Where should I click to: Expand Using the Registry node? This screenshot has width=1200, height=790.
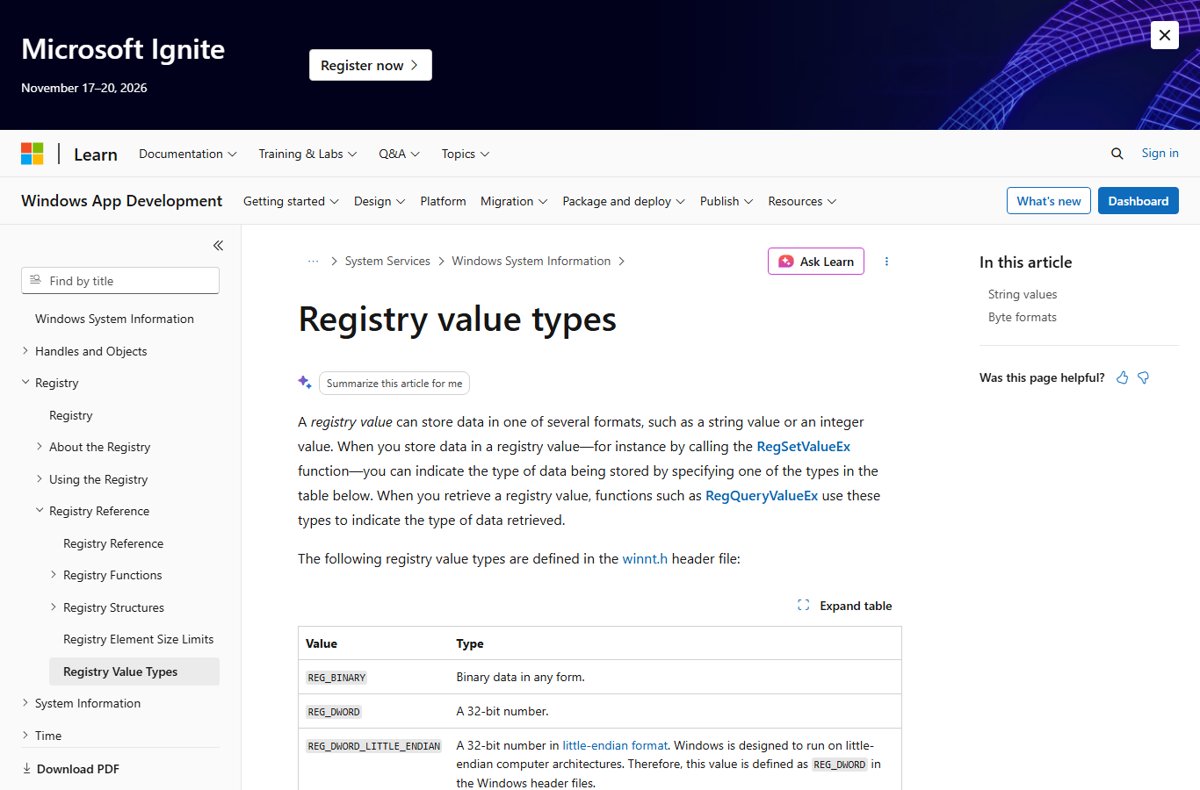click(x=39, y=479)
